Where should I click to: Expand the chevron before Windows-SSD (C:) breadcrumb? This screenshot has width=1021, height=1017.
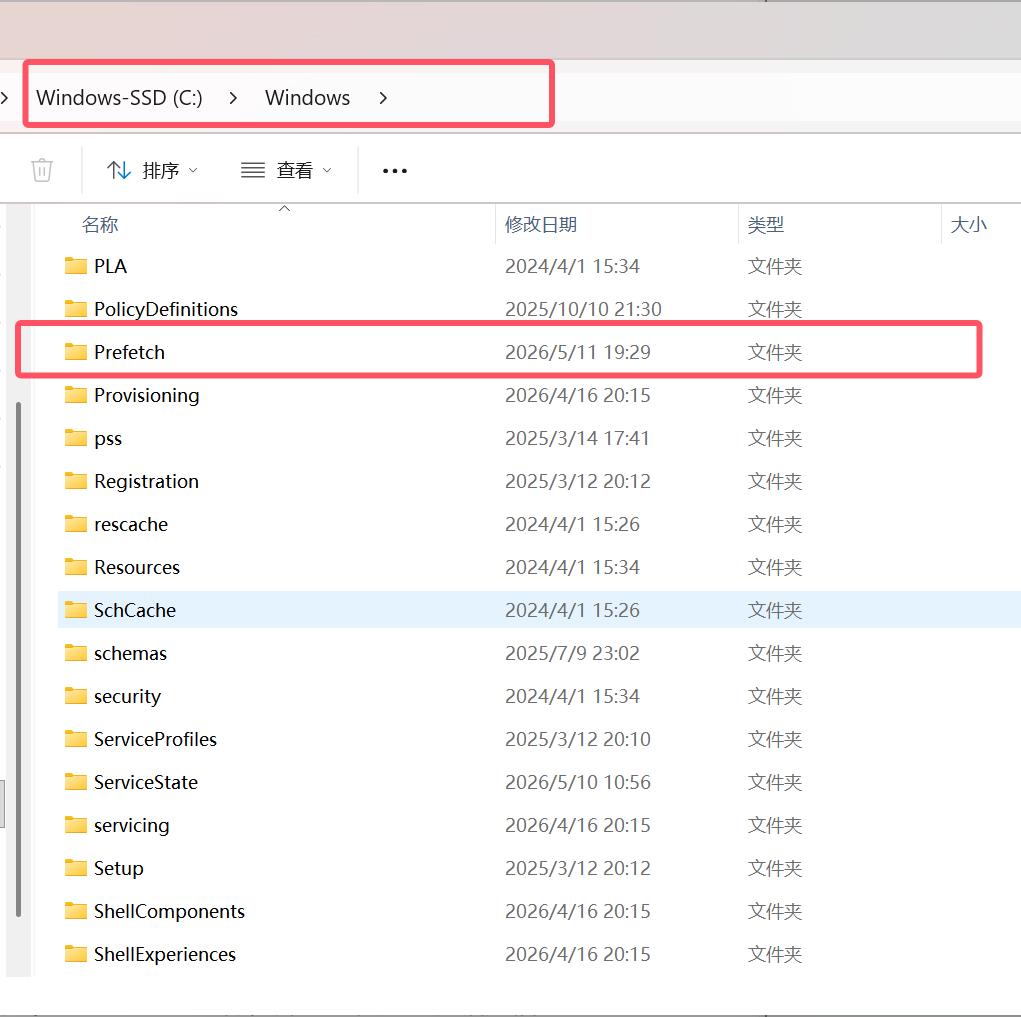5,98
